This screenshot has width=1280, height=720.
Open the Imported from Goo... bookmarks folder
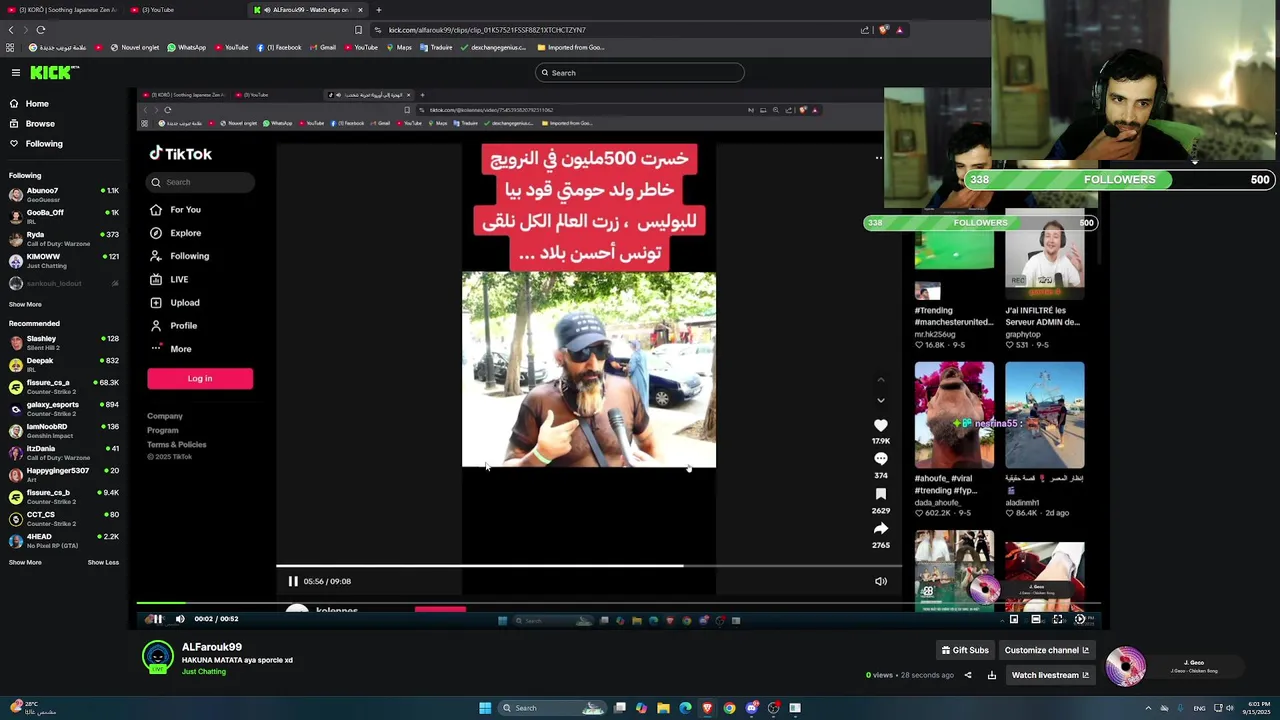pyautogui.click(x=571, y=47)
